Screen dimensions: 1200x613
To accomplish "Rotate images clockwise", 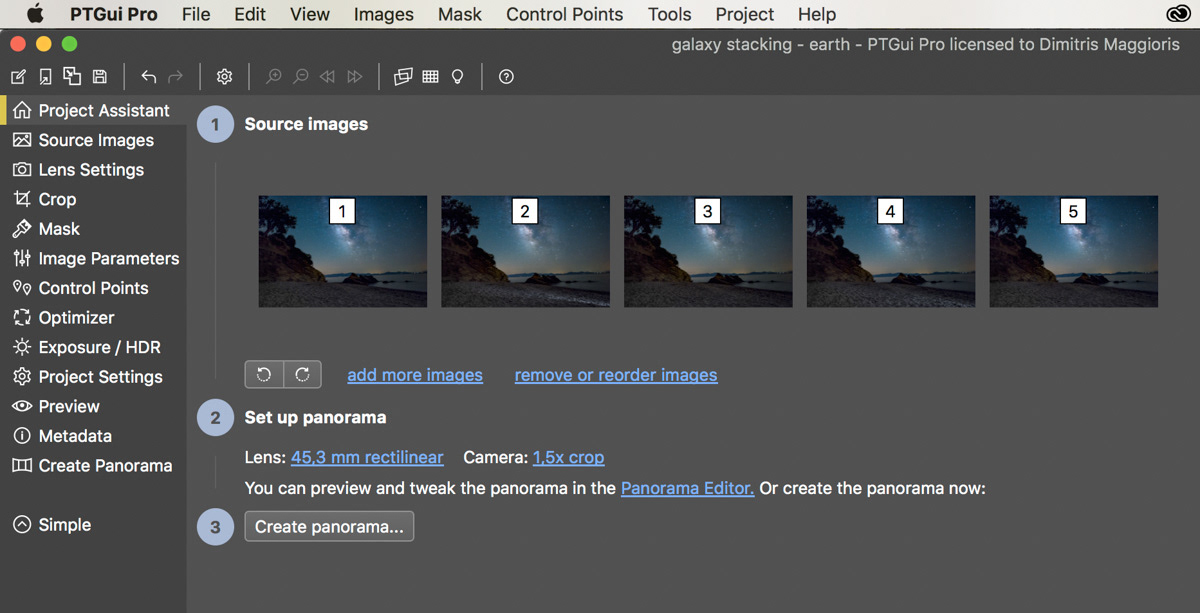I will 302,374.
